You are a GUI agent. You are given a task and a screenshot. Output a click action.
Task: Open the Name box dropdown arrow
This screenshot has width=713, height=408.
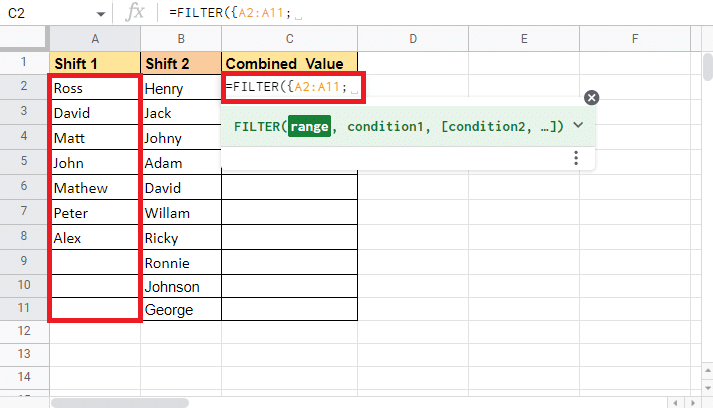pos(100,14)
